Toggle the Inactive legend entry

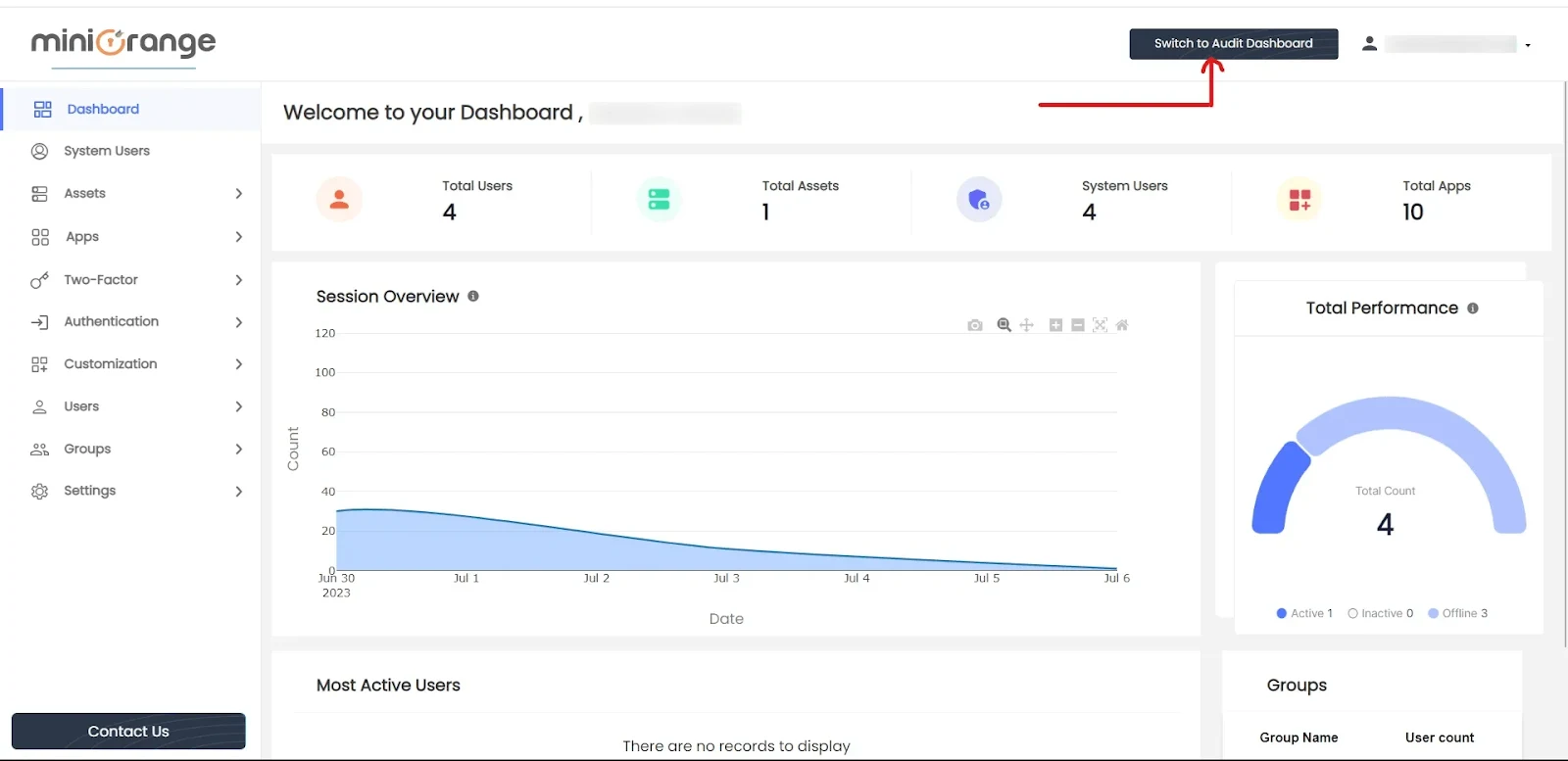pyautogui.click(x=1380, y=613)
